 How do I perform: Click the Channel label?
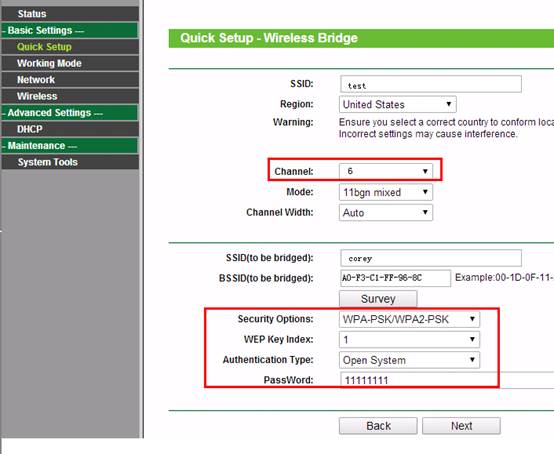click(x=294, y=171)
